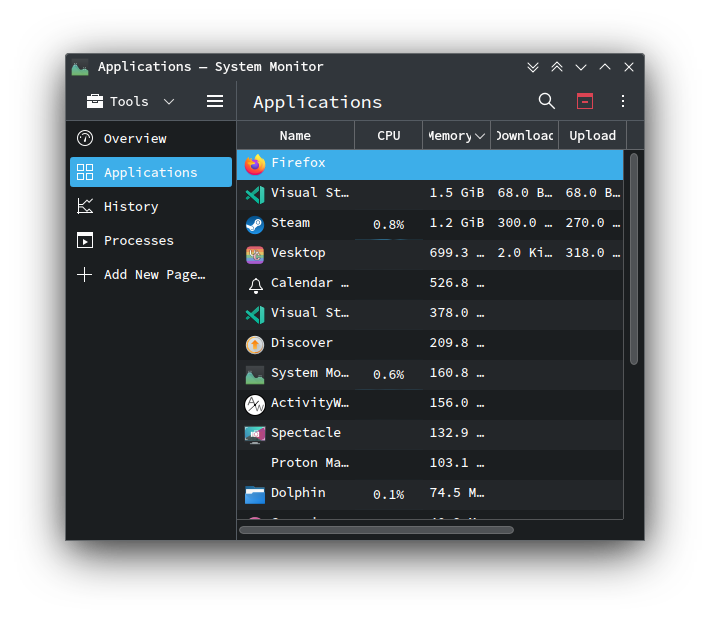Click the vertical scrollbar handle
The height and width of the screenshot is (619, 711).
634,259
